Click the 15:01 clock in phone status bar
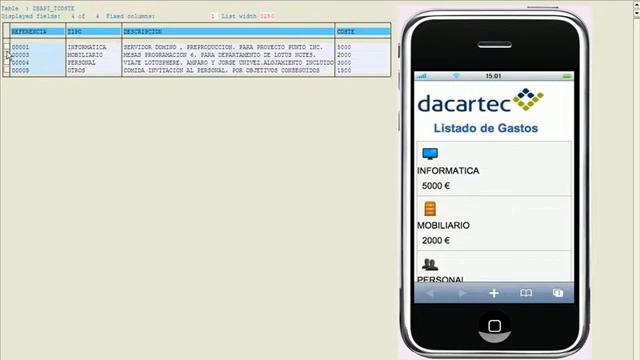Image resolution: width=640 pixels, height=360 pixels. pyautogui.click(x=493, y=76)
